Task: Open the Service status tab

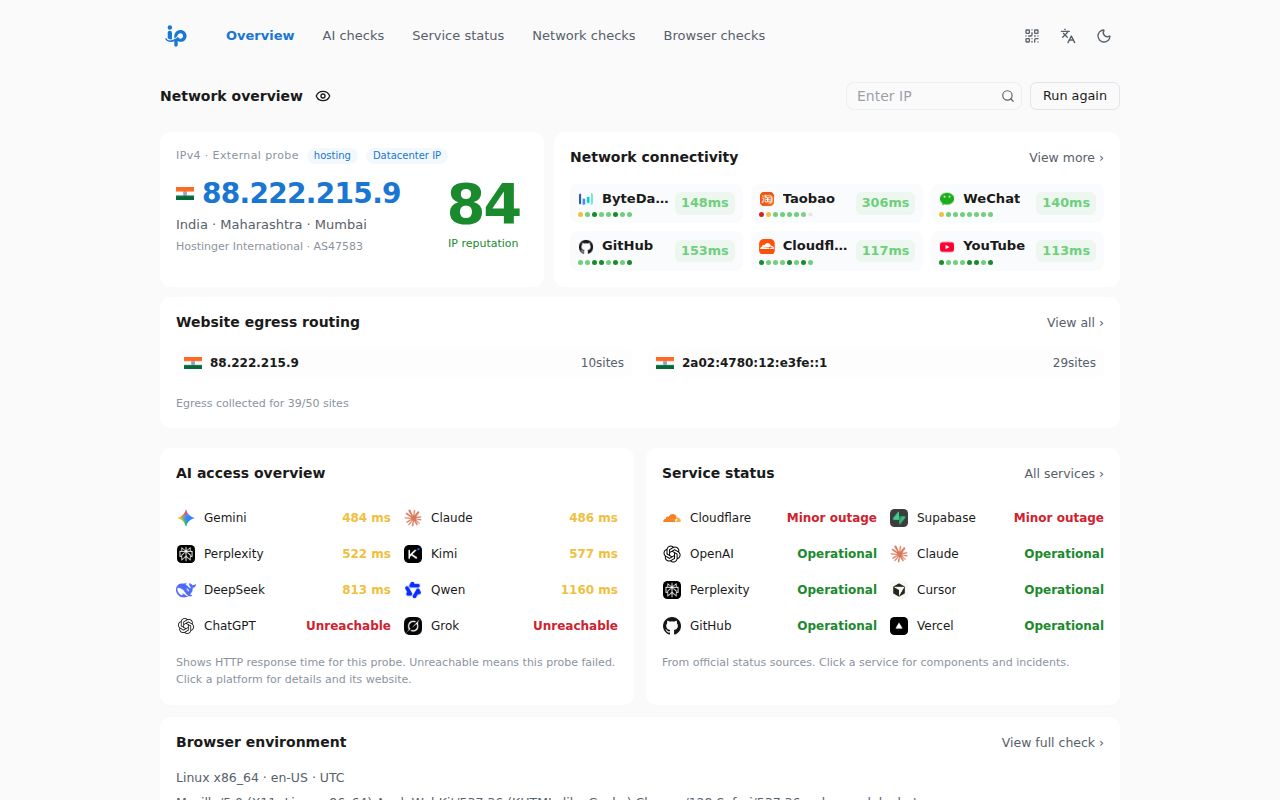Action: (x=458, y=36)
